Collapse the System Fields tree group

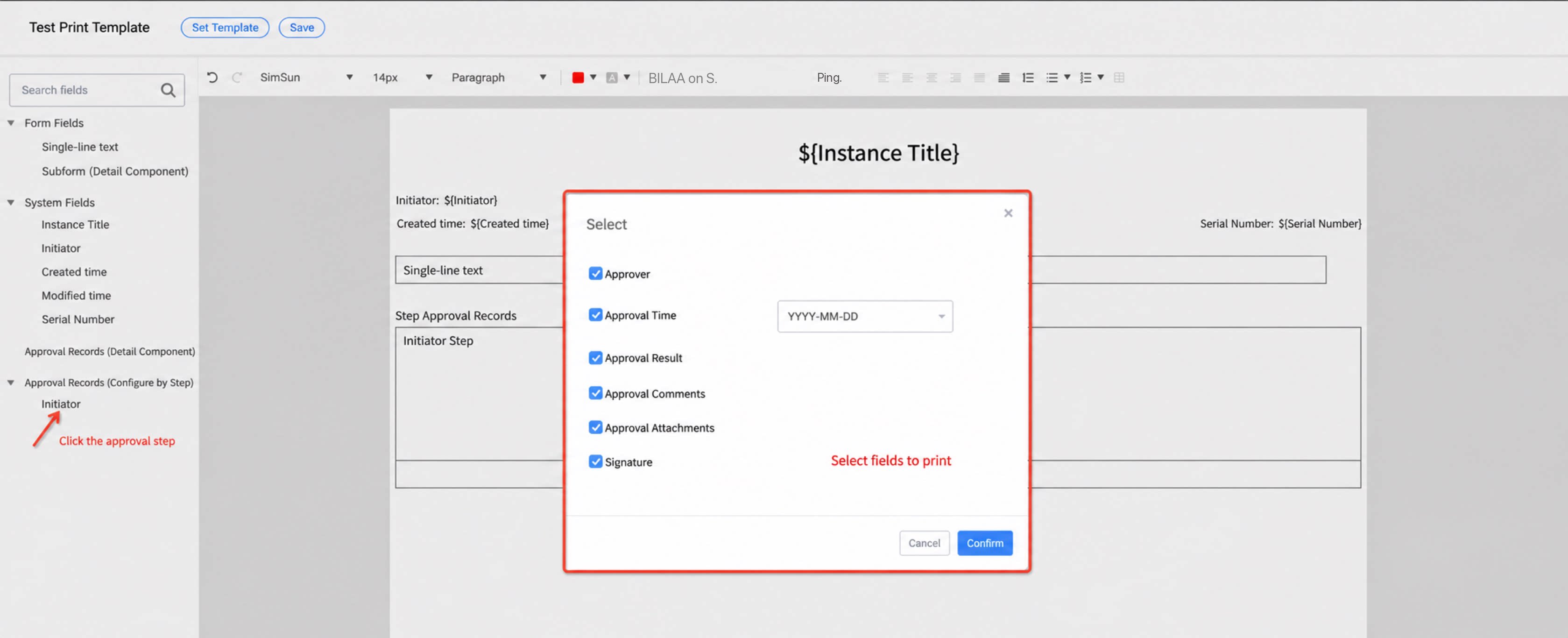pos(11,203)
